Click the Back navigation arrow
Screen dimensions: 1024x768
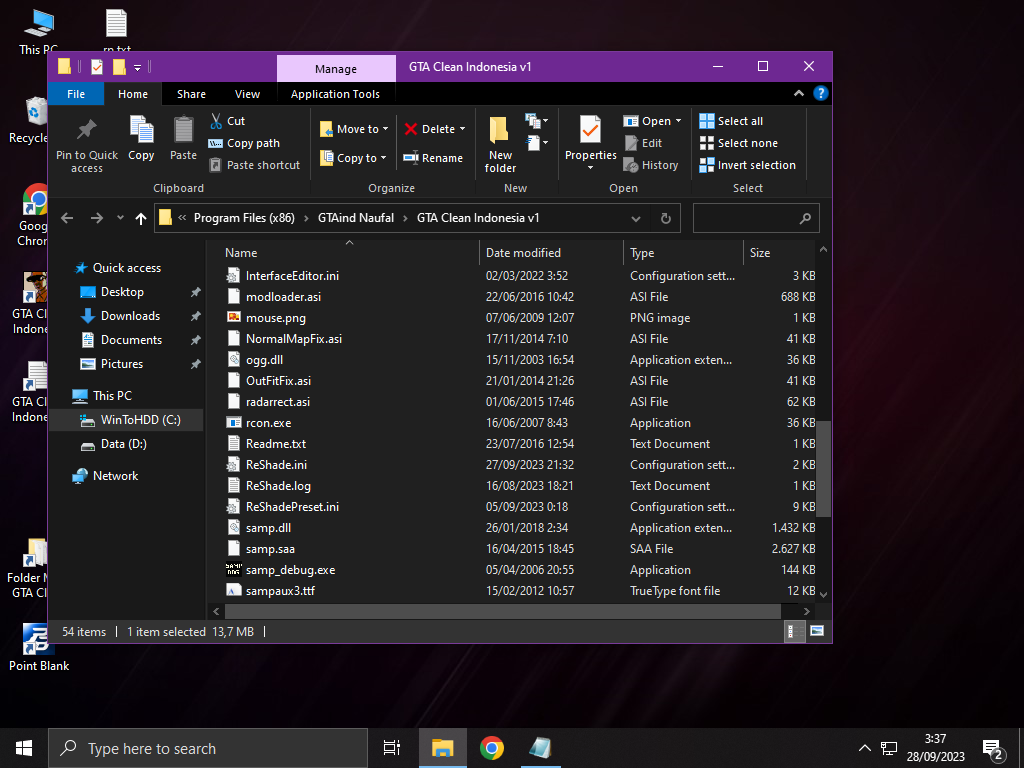pos(67,218)
